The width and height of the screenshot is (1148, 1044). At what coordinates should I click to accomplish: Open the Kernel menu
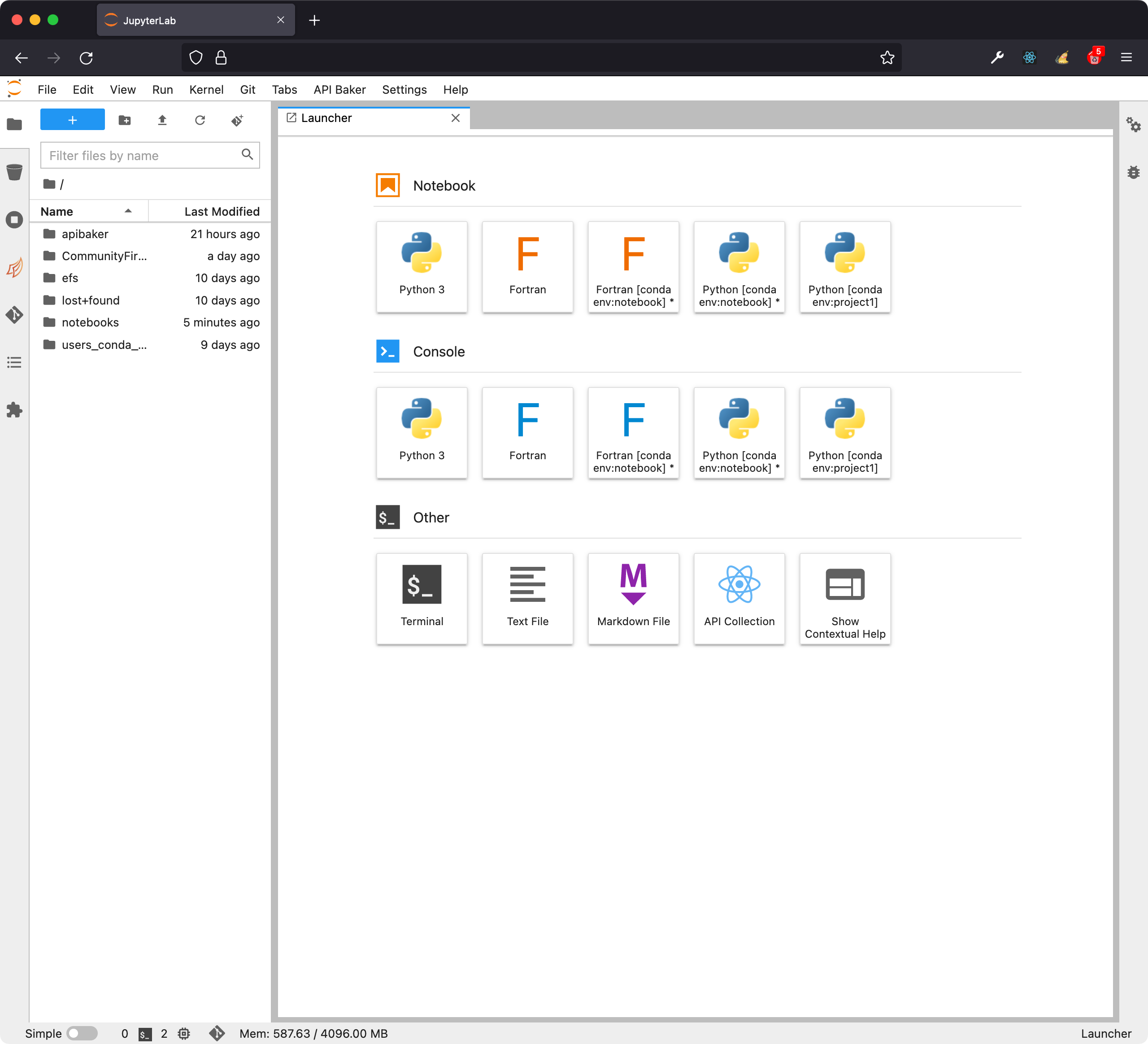pyautogui.click(x=206, y=89)
